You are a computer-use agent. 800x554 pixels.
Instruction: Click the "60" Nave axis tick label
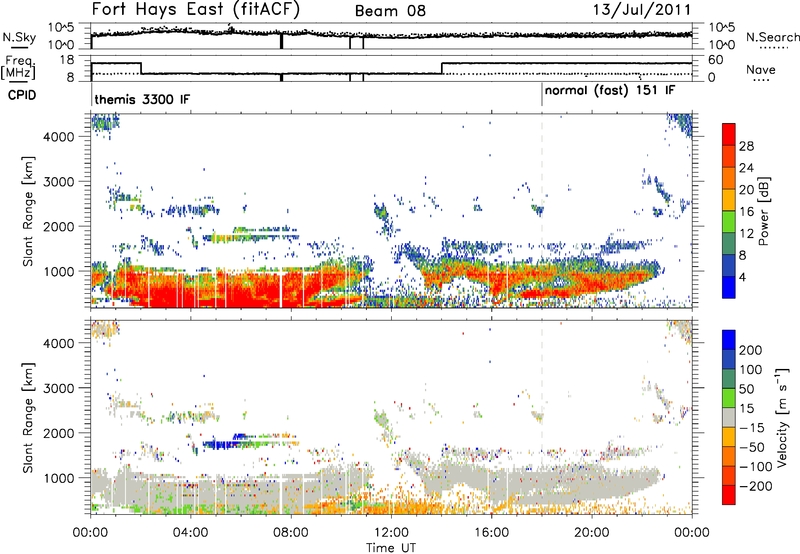(x=716, y=60)
